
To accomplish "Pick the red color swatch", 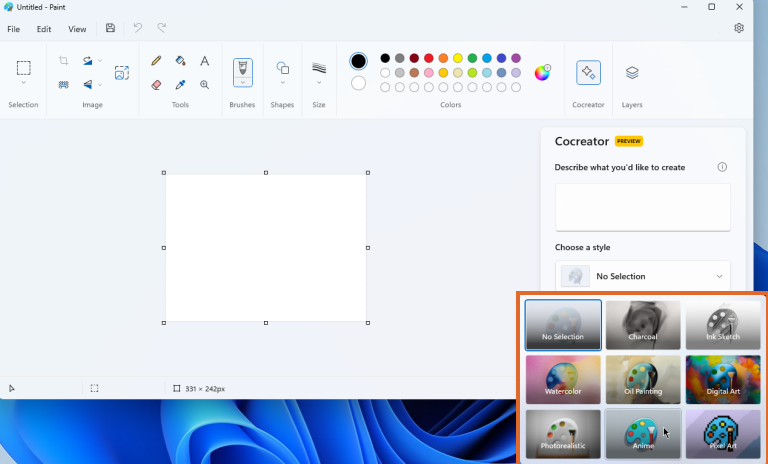I will pos(429,58).
